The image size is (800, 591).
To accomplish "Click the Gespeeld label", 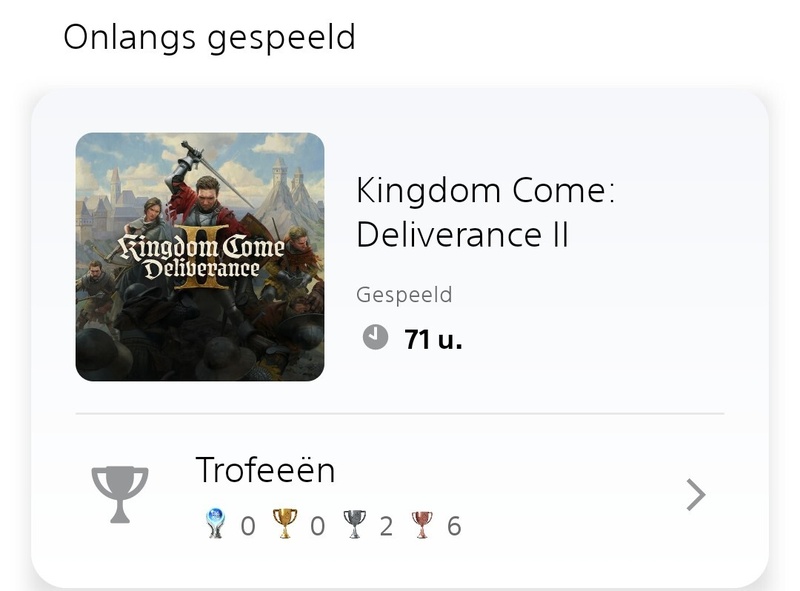I will pyautogui.click(x=404, y=295).
